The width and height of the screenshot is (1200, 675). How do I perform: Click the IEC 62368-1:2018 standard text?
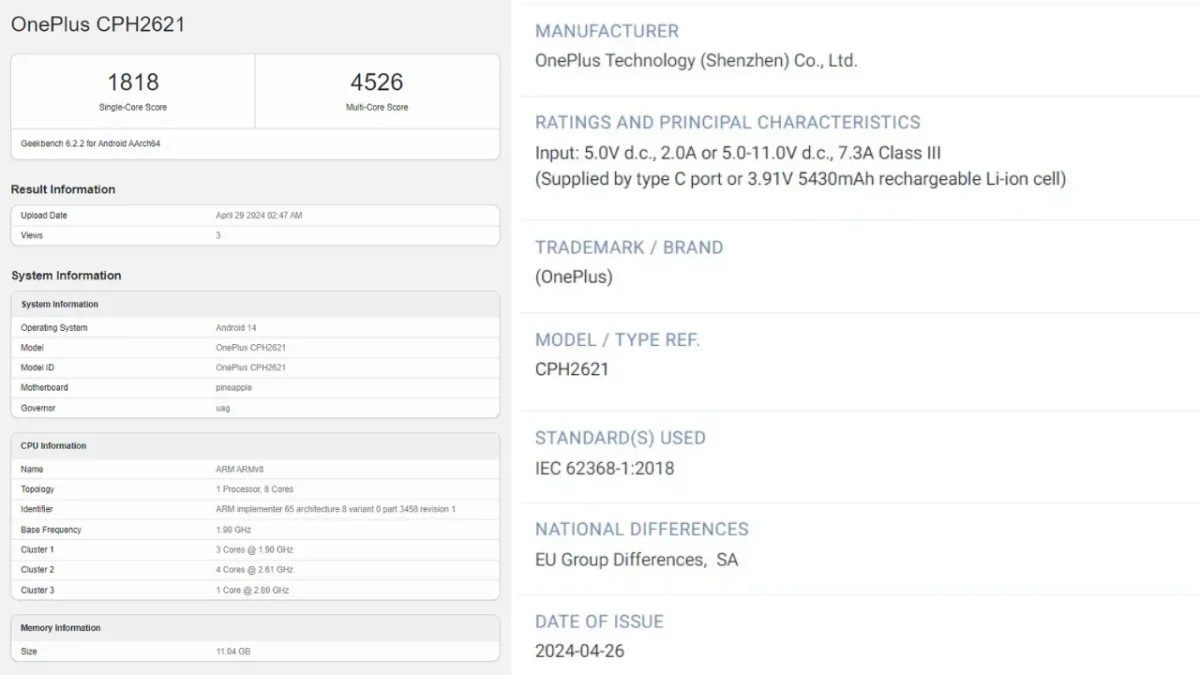605,468
